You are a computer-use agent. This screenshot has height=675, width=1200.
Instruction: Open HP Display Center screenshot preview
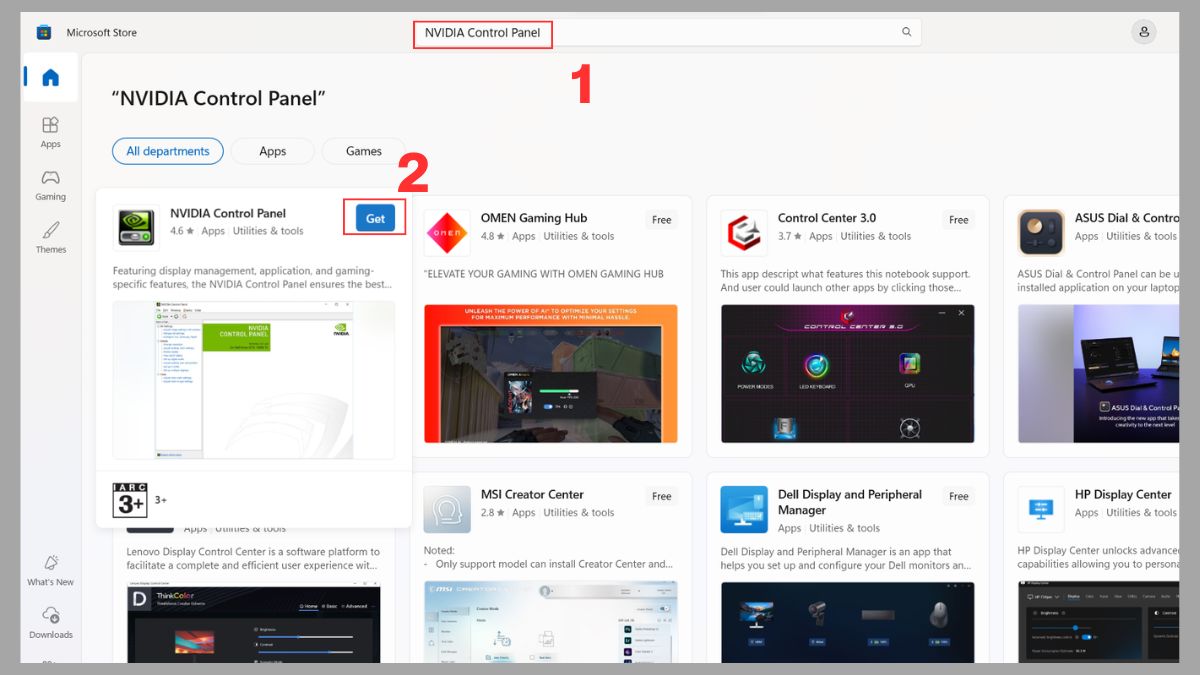click(1098, 621)
